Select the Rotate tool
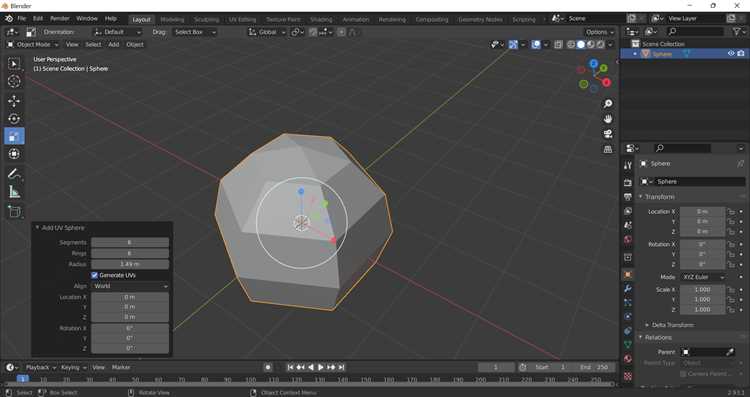 [14, 118]
